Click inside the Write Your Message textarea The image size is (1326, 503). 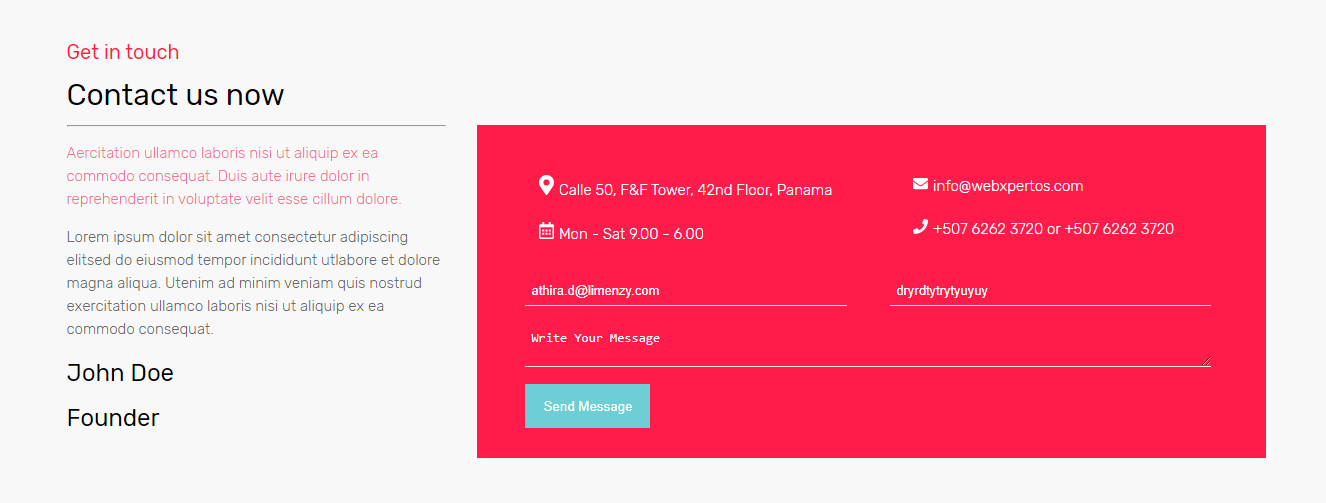(868, 345)
